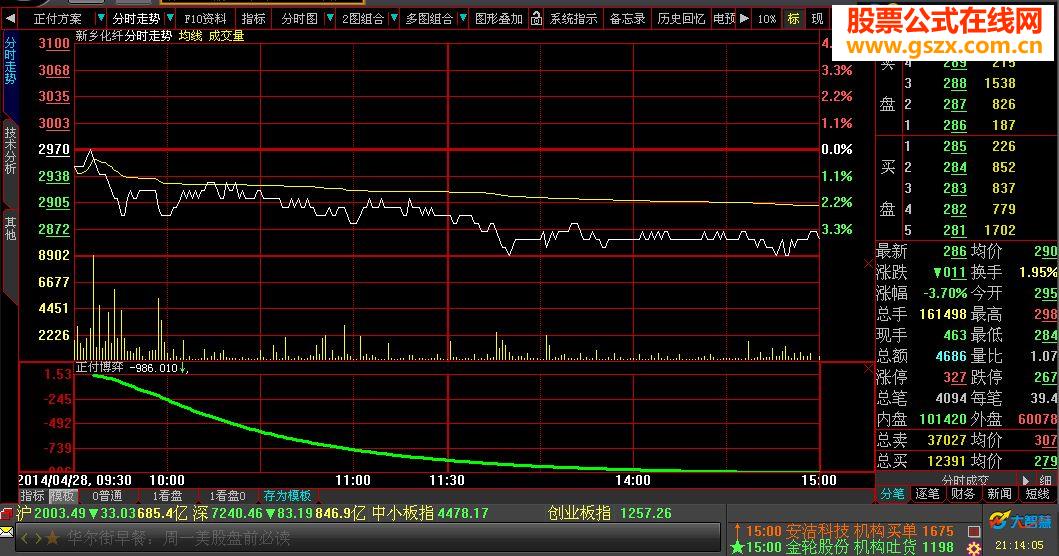Toggle the 现 button
The width and height of the screenshot is (1059, 556).
click(x=817, y=19)
